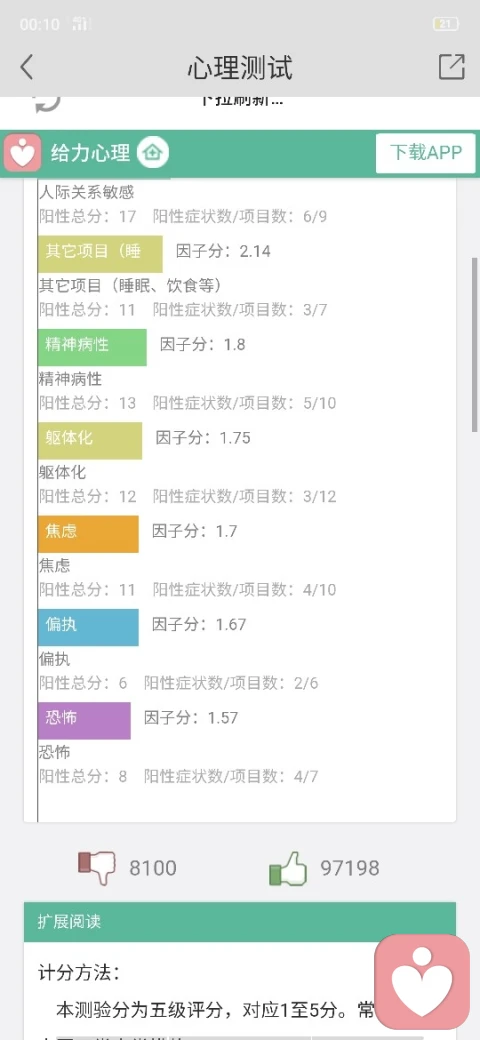This screenshot has width=480, height=1040.
Task: Tap the battery indicator in the status bar
Action: click(446, 25)
